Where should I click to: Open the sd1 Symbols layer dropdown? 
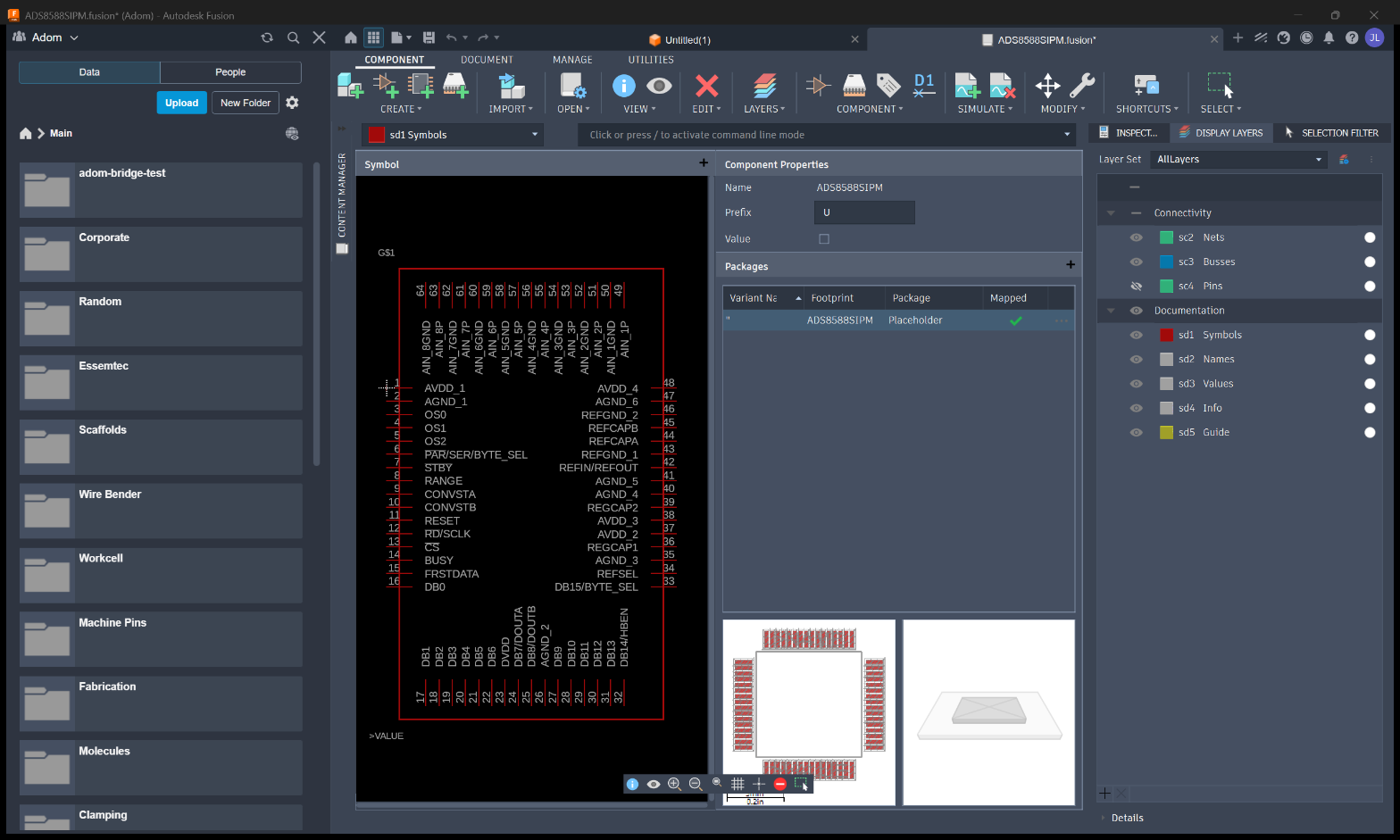[x=454, y=135]
